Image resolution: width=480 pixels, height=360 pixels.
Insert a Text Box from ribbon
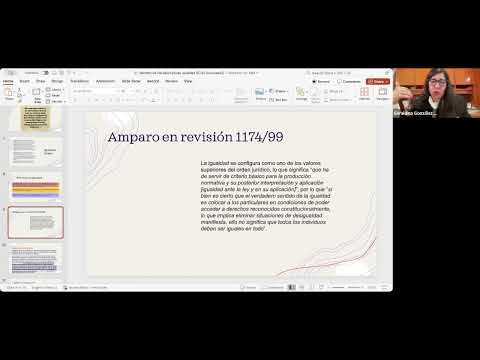[x=279, y=100]
